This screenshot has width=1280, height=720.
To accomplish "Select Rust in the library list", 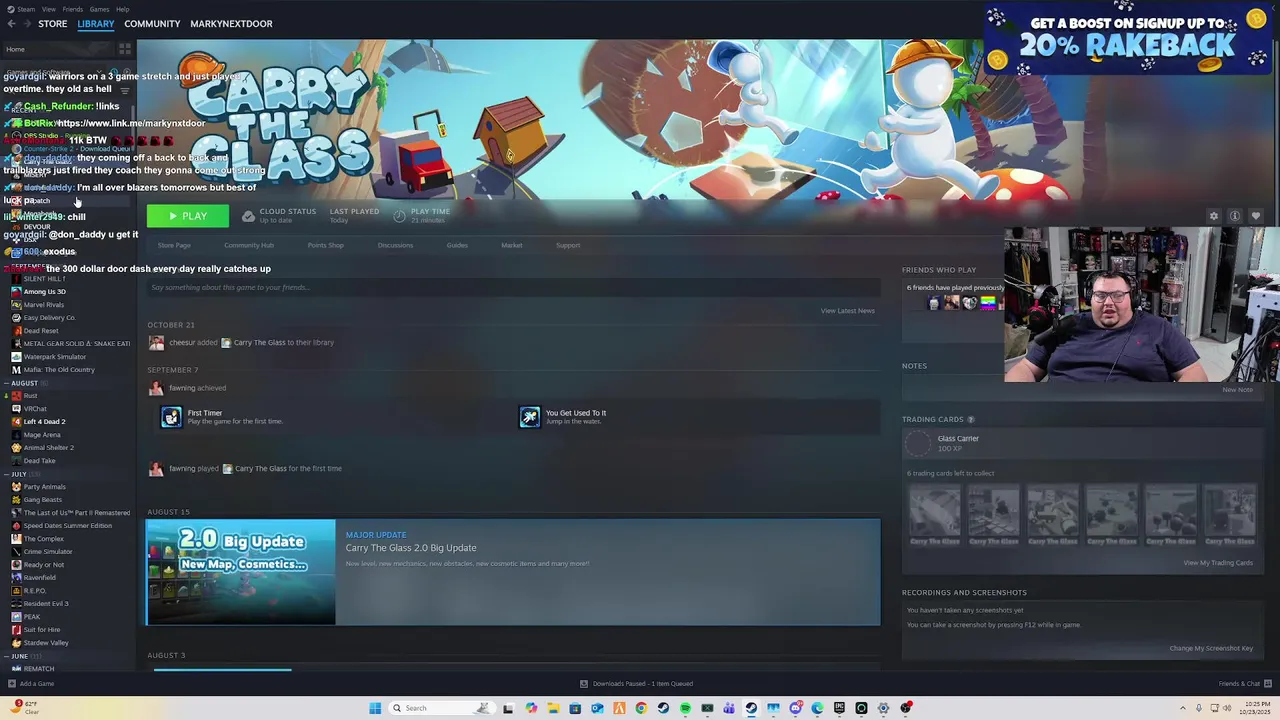I will [30, 396].
